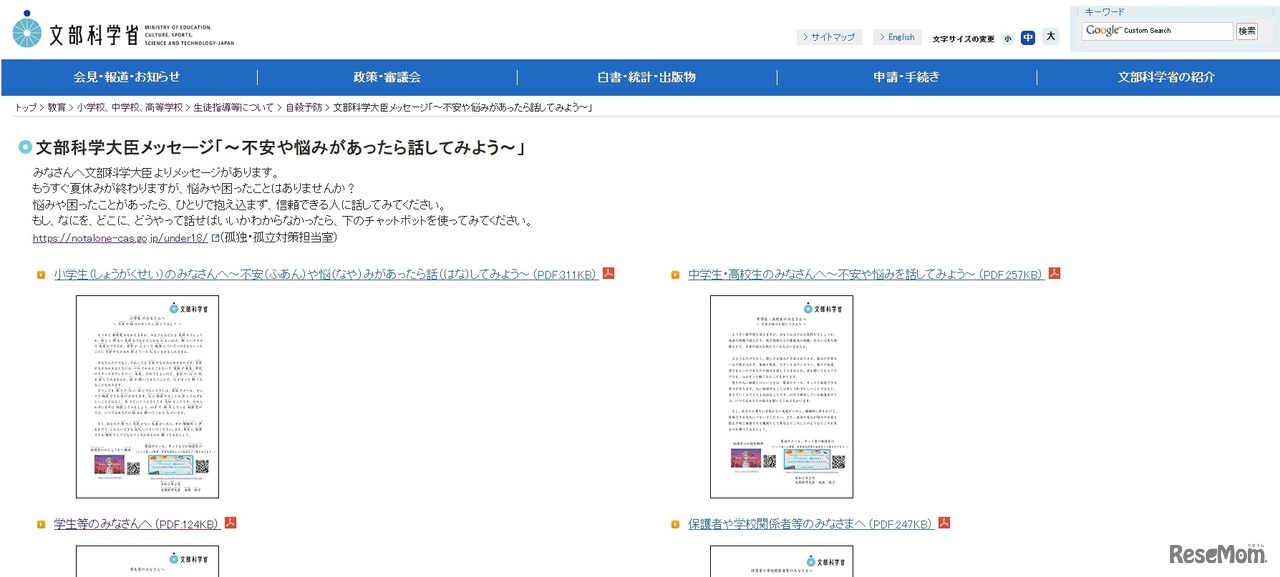Click PDF icon next to 中学生・高校生 link
Screen dimensions: 1280x577
1053,276
